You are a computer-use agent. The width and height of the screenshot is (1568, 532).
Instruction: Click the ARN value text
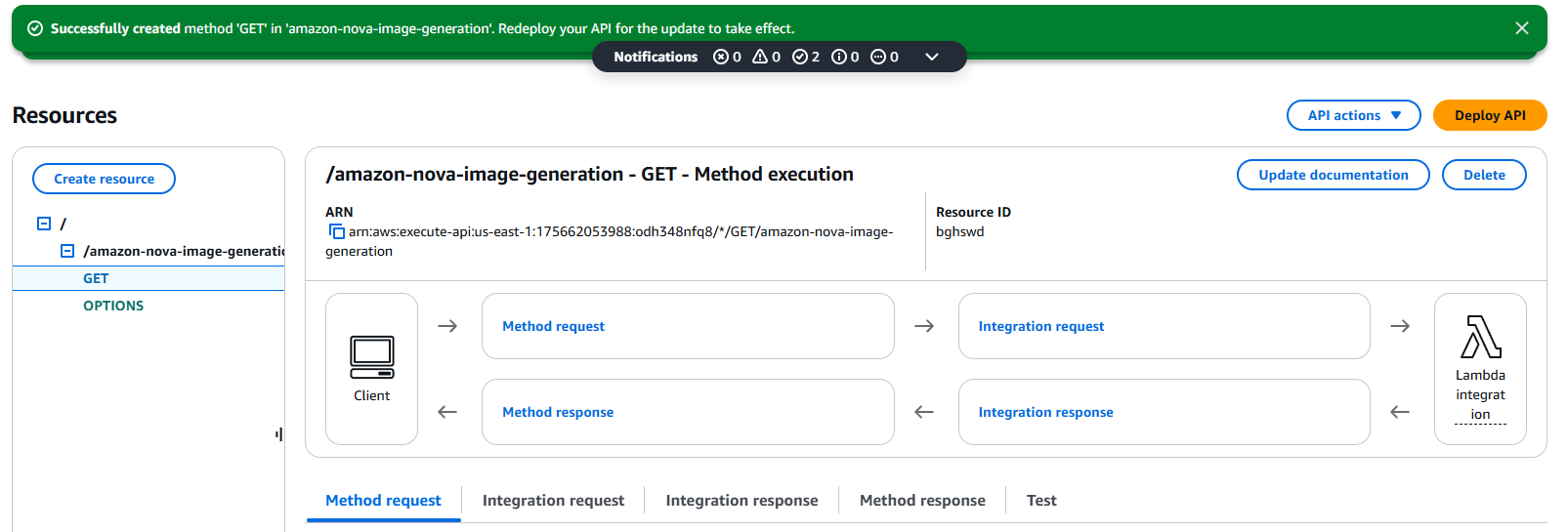[x=610, y=241]
